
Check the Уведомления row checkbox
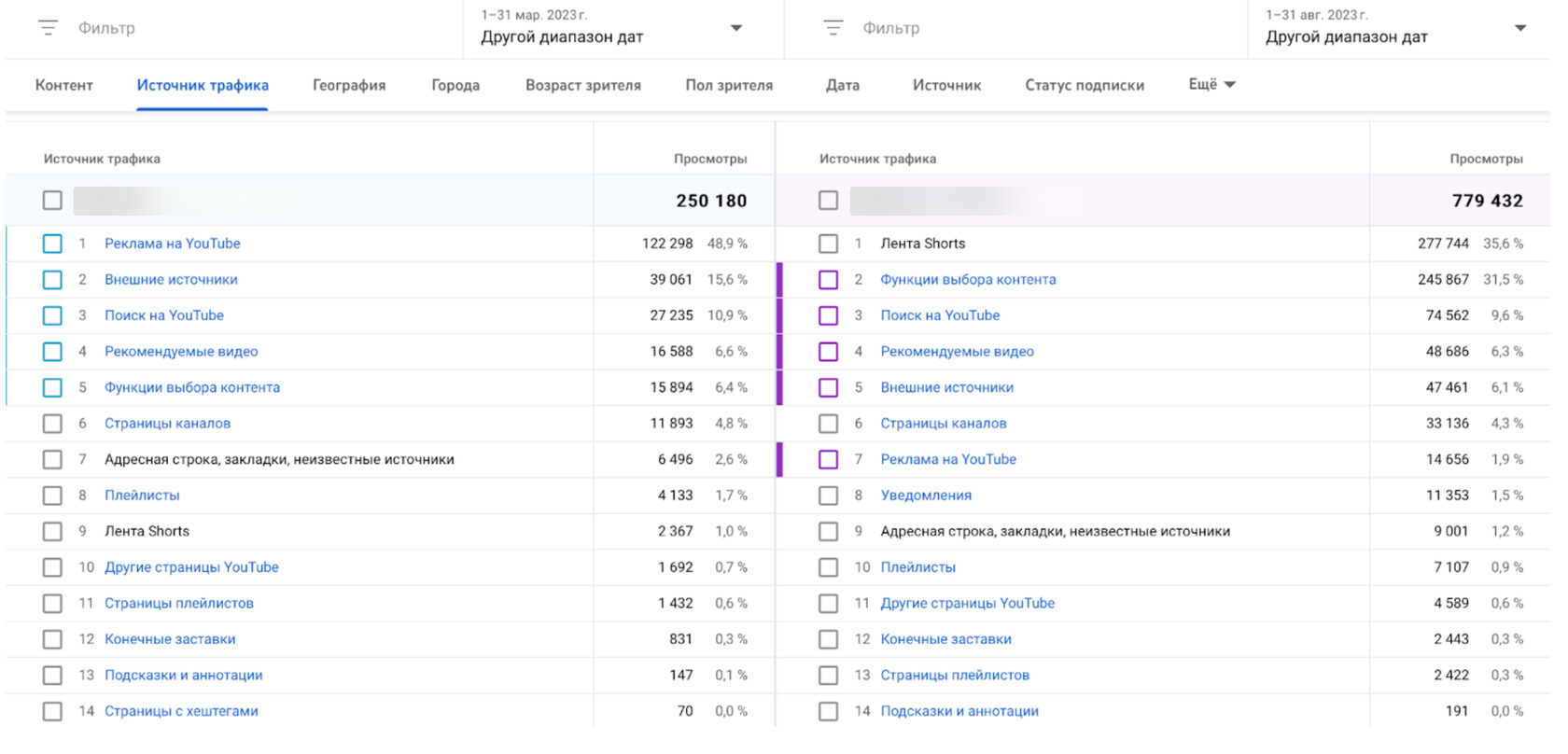[828, 496]
